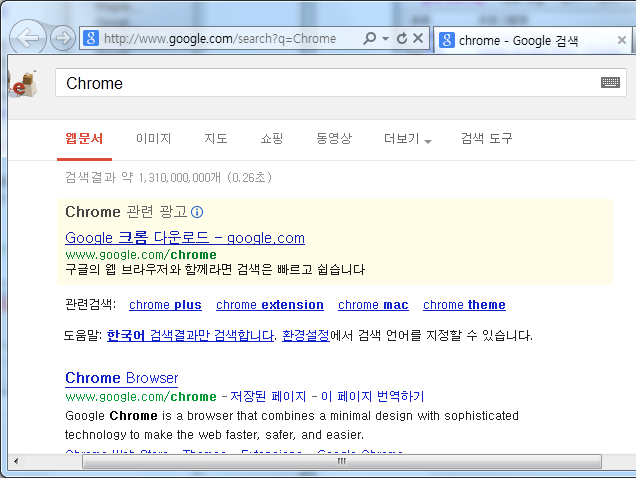The width and height of the screenshot is (636, 478).
Task: Click related search 'chrome extension'
Action: click(270, 305)
